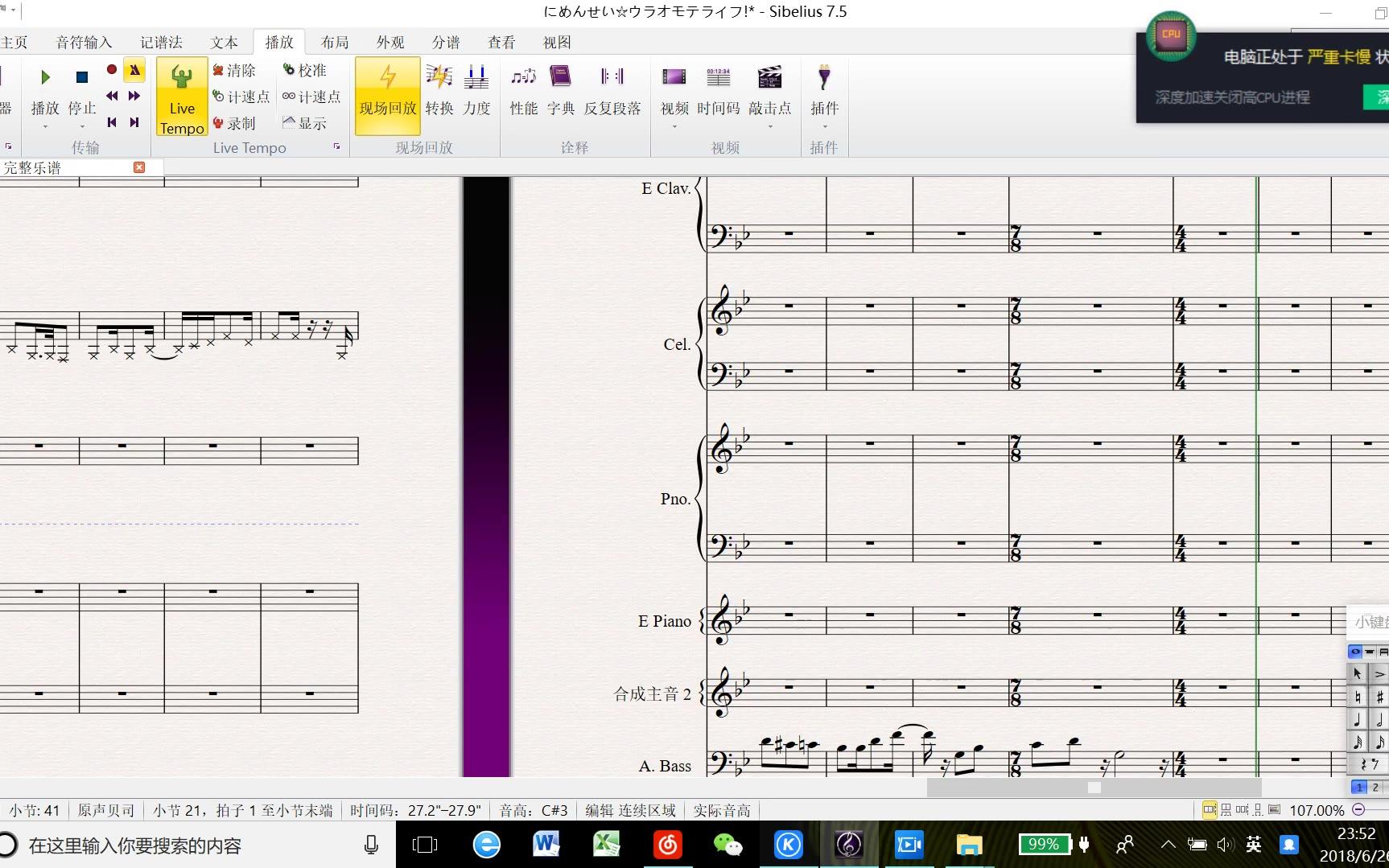Close the Full Score (完整乐谱) document tab
Image resolution: width=1389 pixels, height=868 pixels.
click(x=139, y=167)
